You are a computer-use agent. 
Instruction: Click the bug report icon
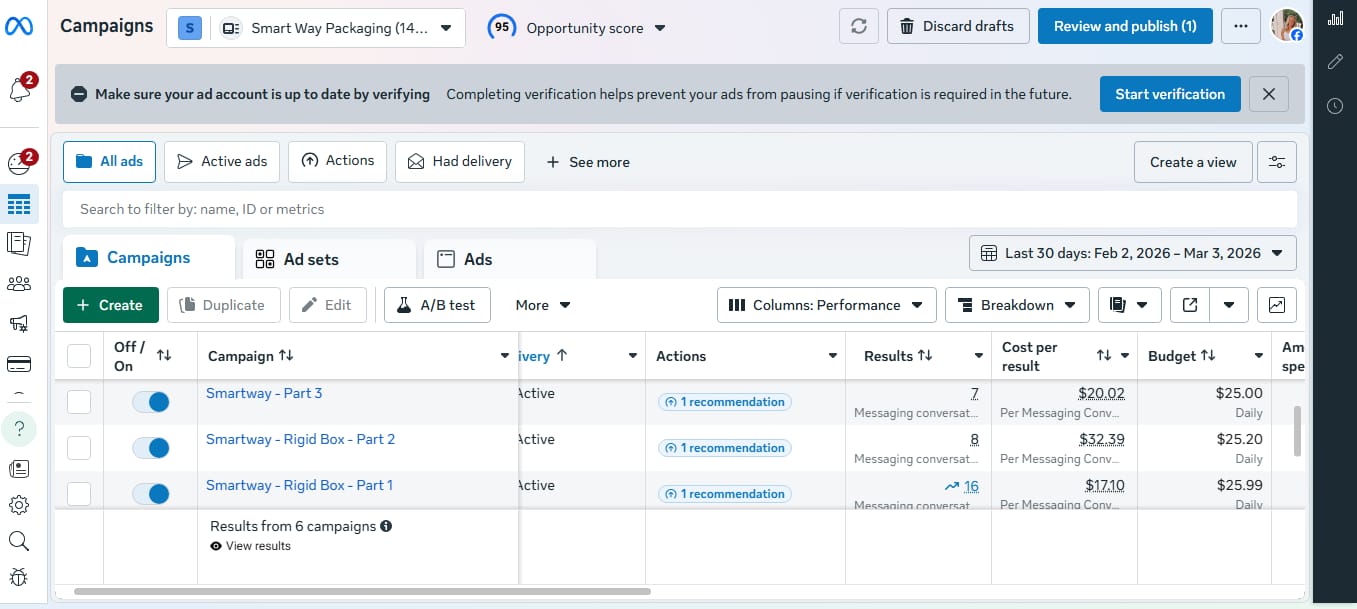tap(19, 577)
